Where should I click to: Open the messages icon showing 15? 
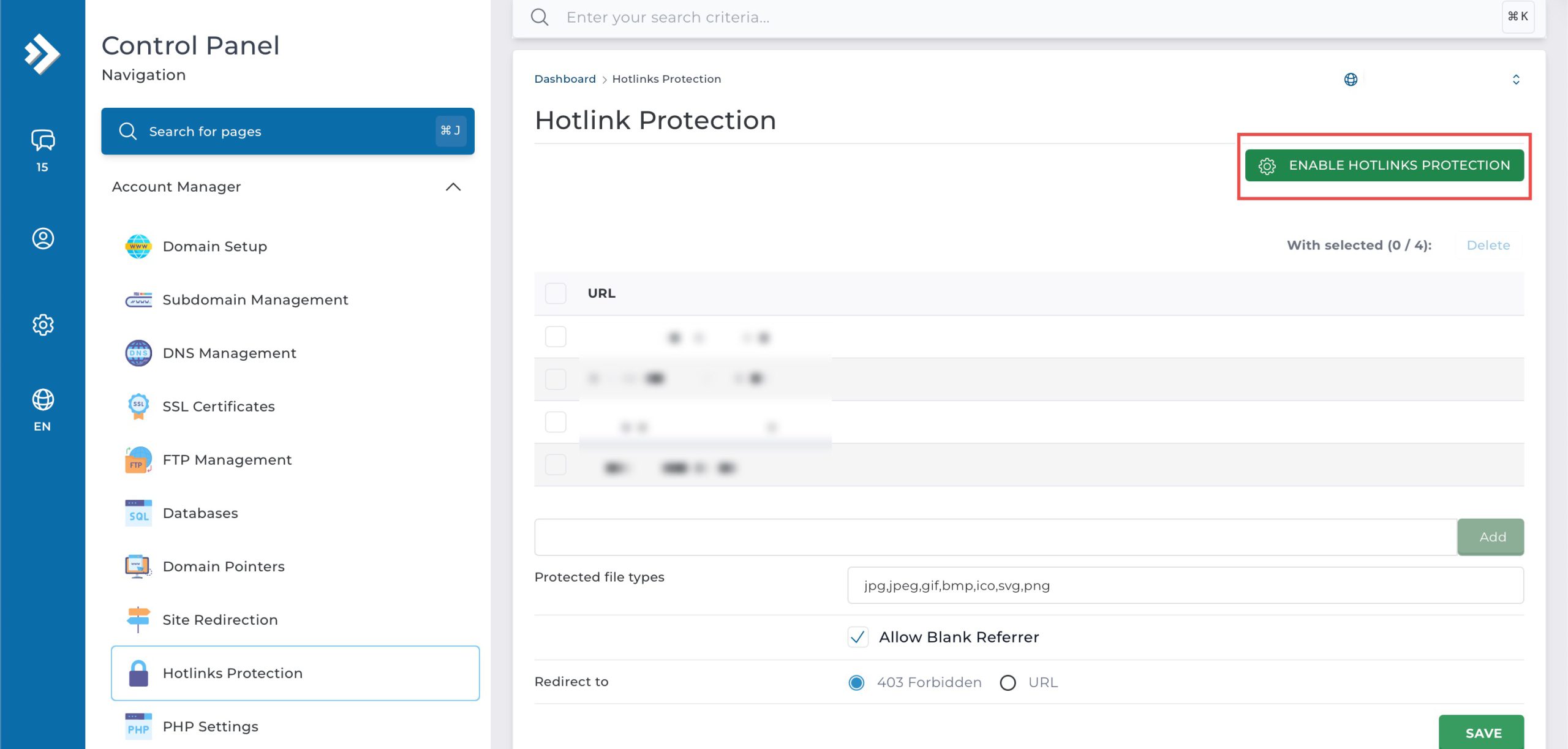pyautogui.click(x=42, y=141)
